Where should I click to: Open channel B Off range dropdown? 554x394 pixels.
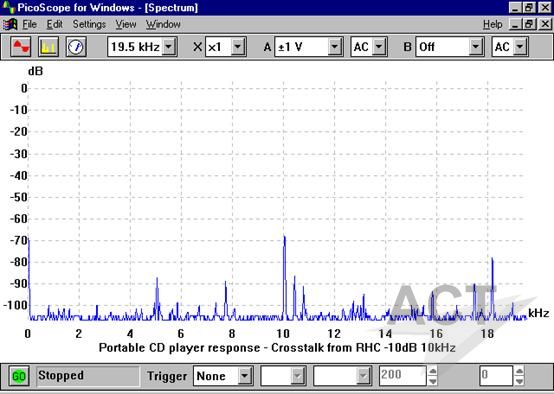tap(476, 47)
